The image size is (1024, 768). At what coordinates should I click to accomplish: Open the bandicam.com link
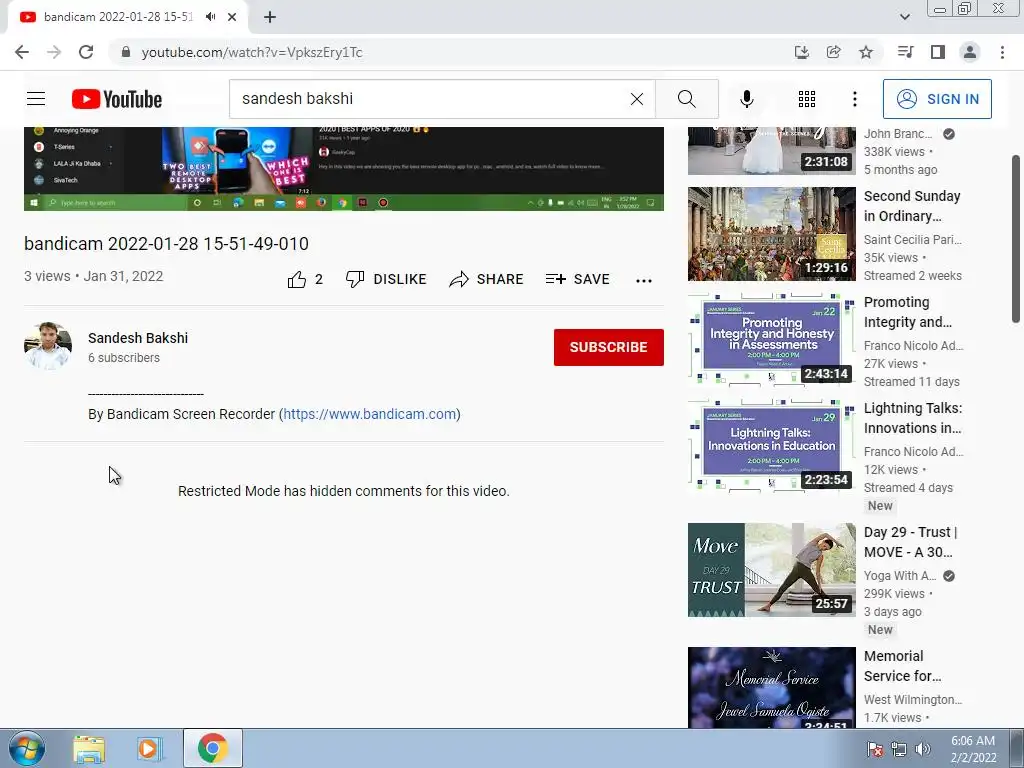tap(370, 414)
